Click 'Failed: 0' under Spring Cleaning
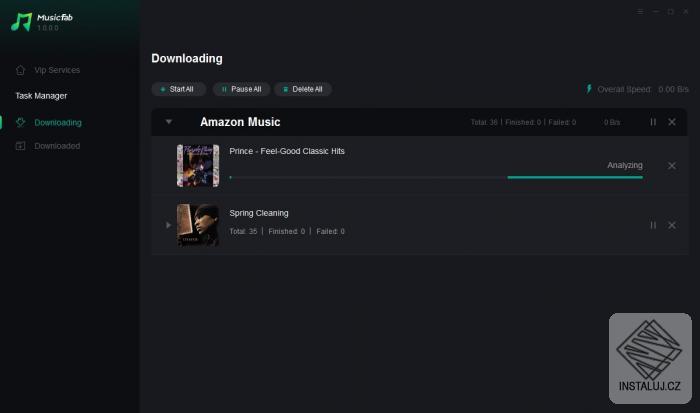Viewport: 700px width, 413px height. [330, 231]
